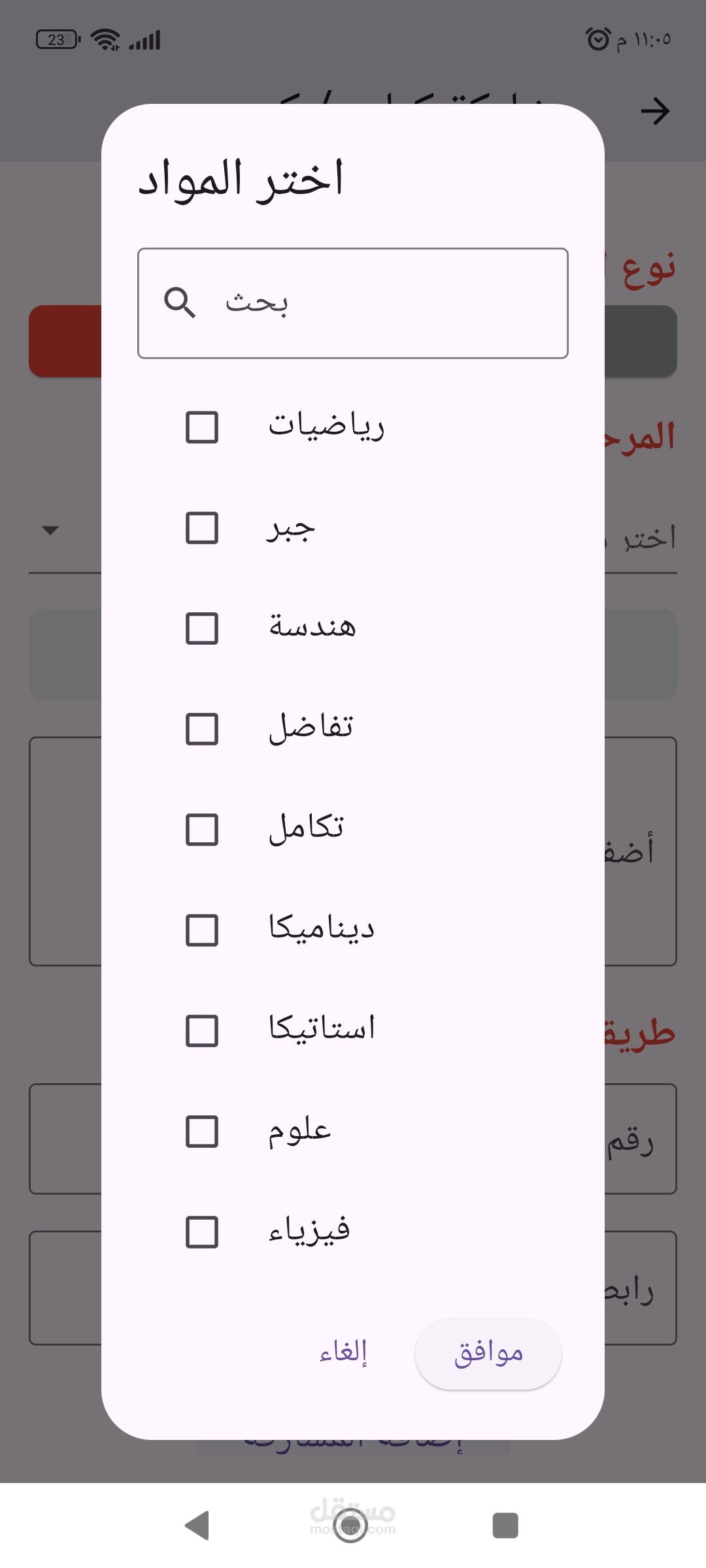The height and width of the screenshot is (1568, 706).
Task: Tap the Android back navigation button
Action: pyautogui.click(x=197, y=1526)
